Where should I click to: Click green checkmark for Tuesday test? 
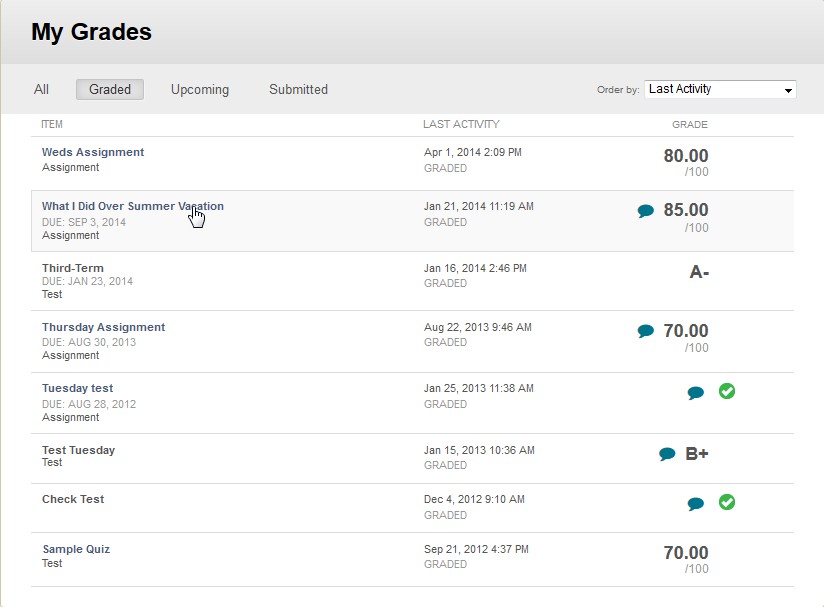coord(727,391)
